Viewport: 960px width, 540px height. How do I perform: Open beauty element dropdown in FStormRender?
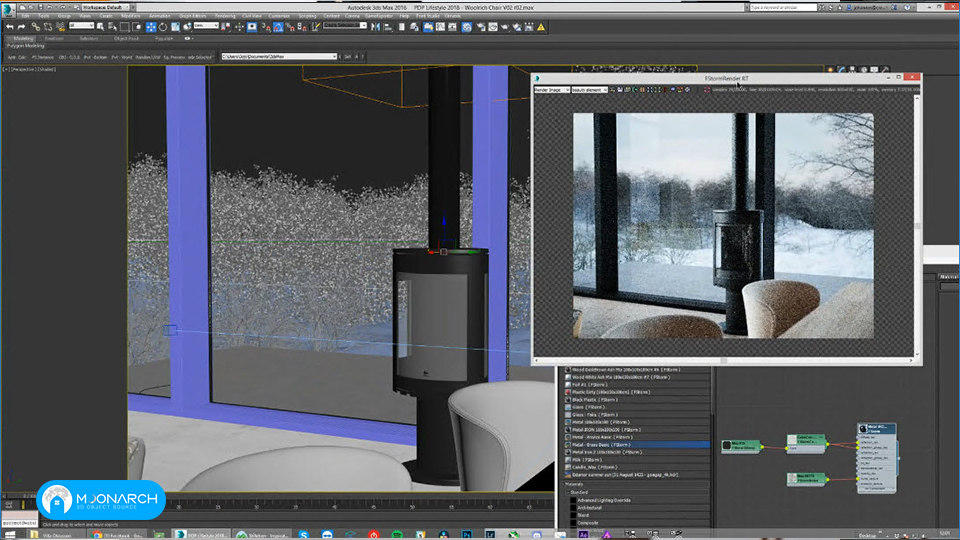click(x=590, y=89)
